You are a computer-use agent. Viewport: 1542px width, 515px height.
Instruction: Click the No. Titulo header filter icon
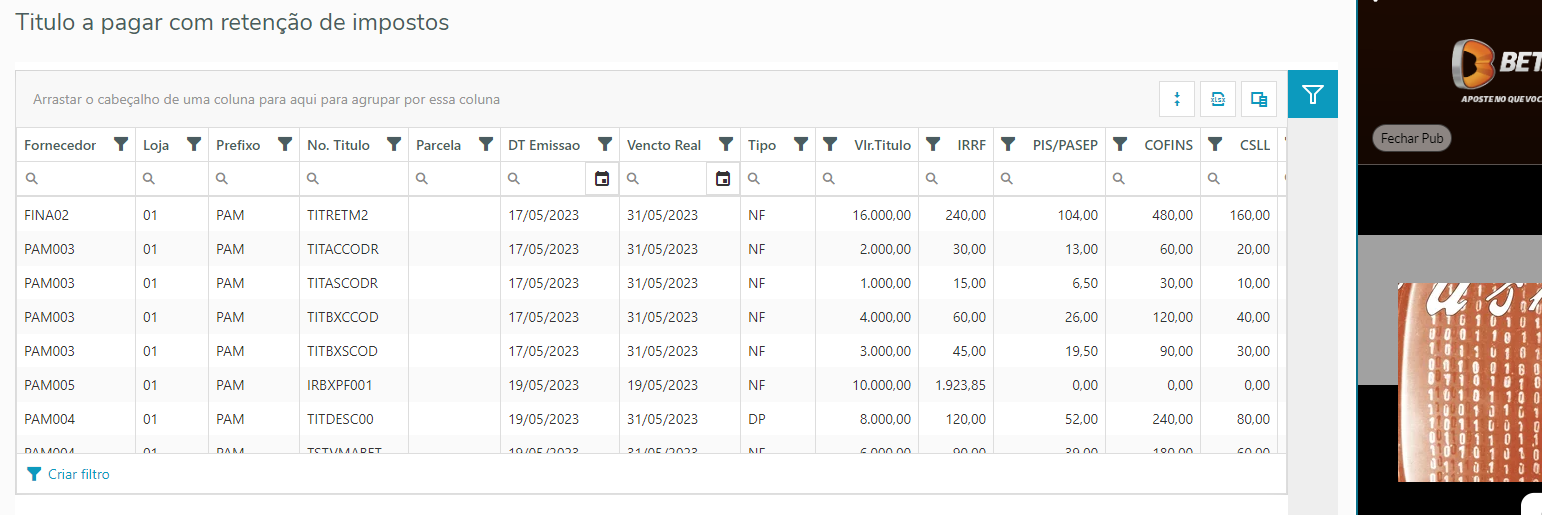click(x=394, y=145)
